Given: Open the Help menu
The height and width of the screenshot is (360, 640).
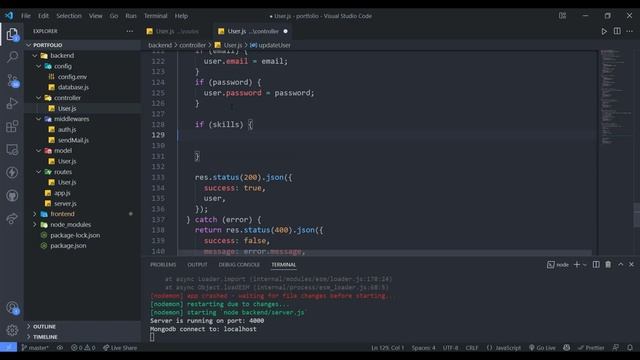Looking at the screenshot, I should 181,16.
